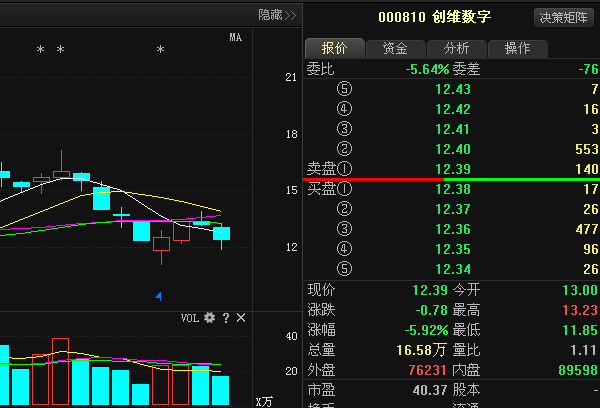This screenshot has width=600, height=408.
Task: Click the circled ⑤ buy-side level icon
Action: pos(344,269)
